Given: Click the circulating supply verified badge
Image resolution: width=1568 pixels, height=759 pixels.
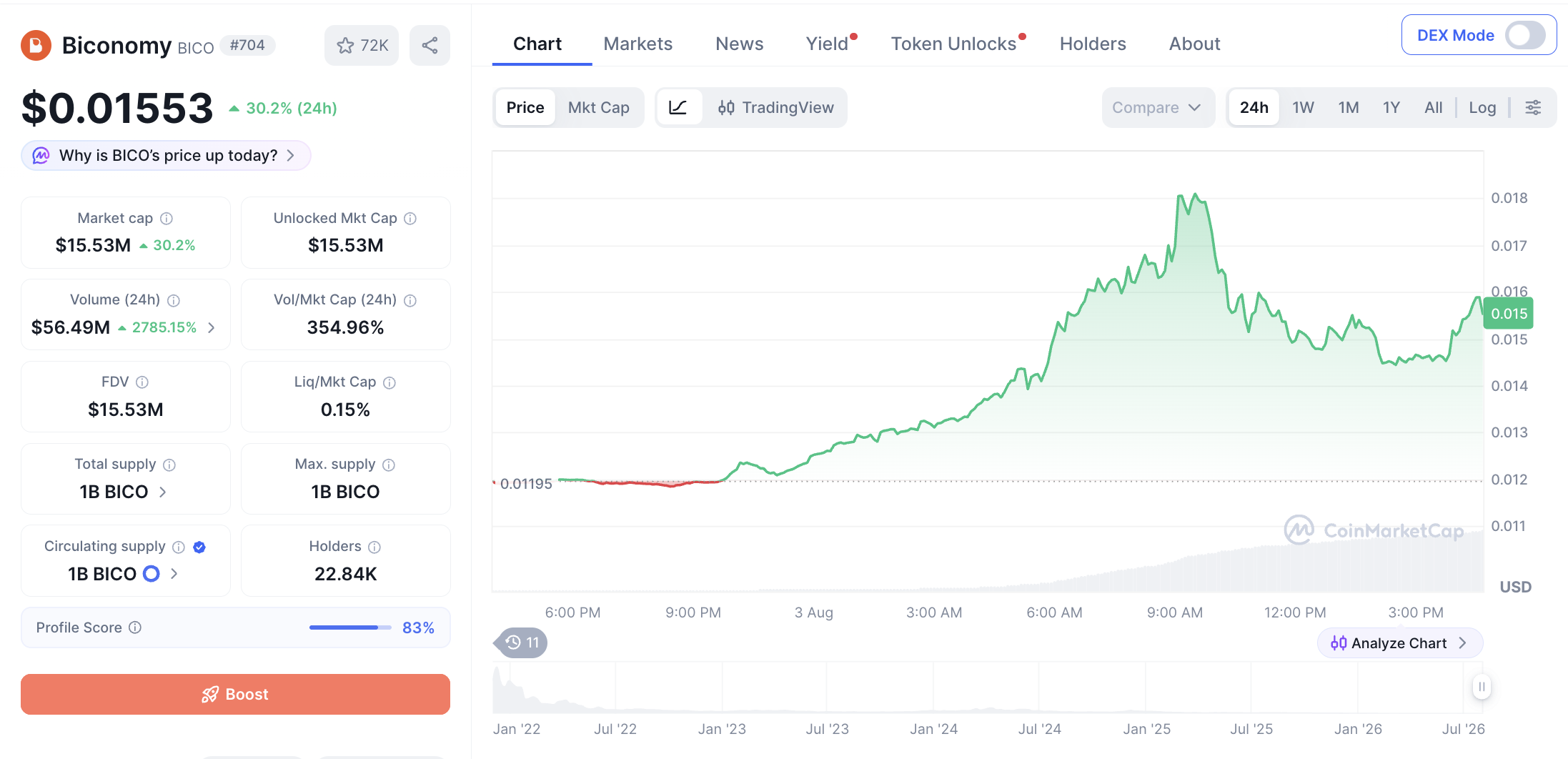Looking at the screenshot, I should pos(199,547).
